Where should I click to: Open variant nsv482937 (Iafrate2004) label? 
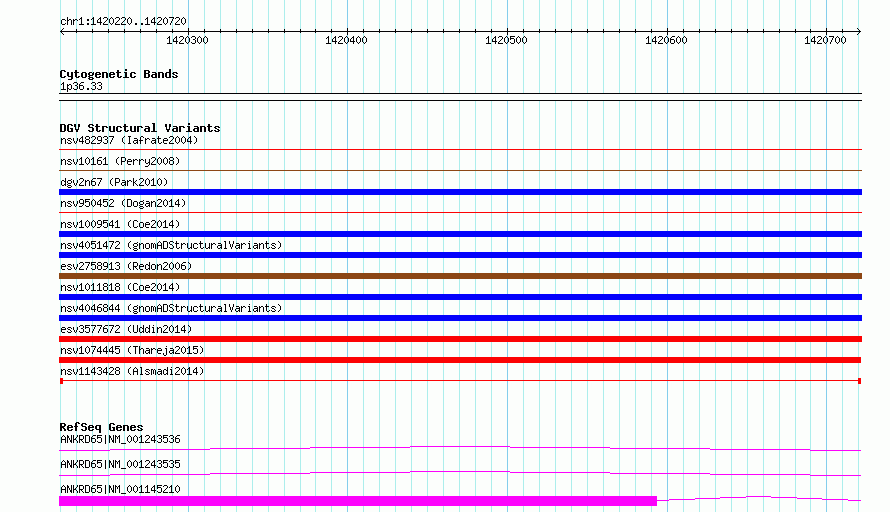pos(129,140)
